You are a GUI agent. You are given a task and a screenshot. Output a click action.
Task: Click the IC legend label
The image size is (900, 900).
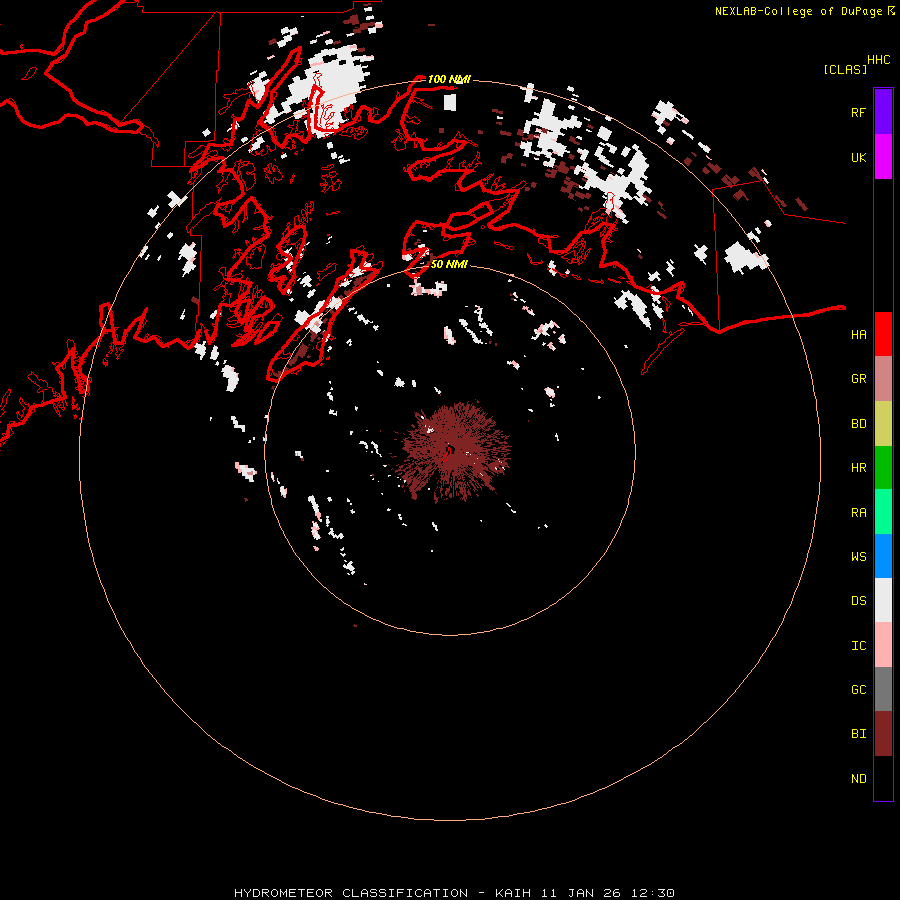click(858, 646)
